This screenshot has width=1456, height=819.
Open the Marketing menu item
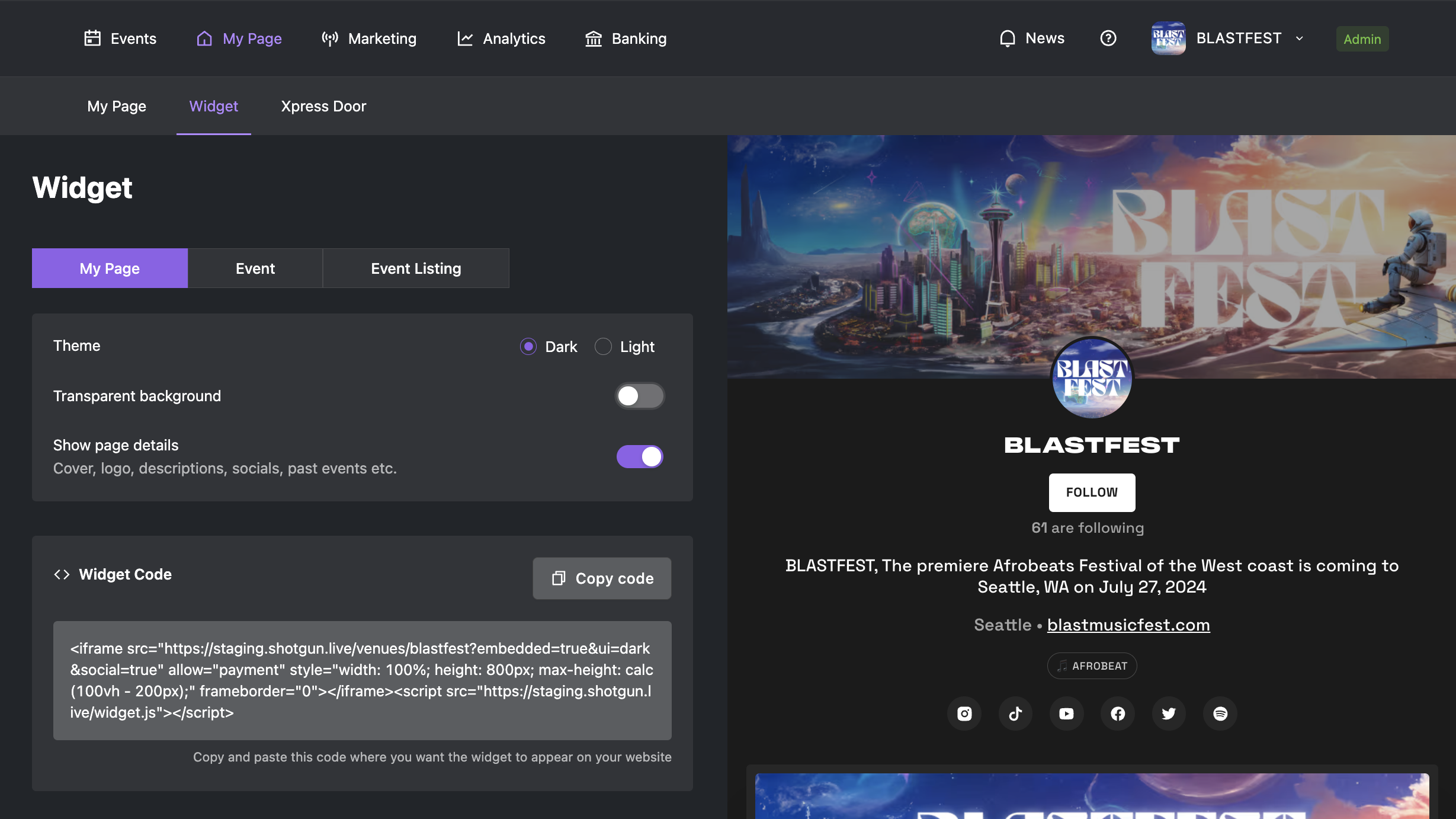[369, 39]
